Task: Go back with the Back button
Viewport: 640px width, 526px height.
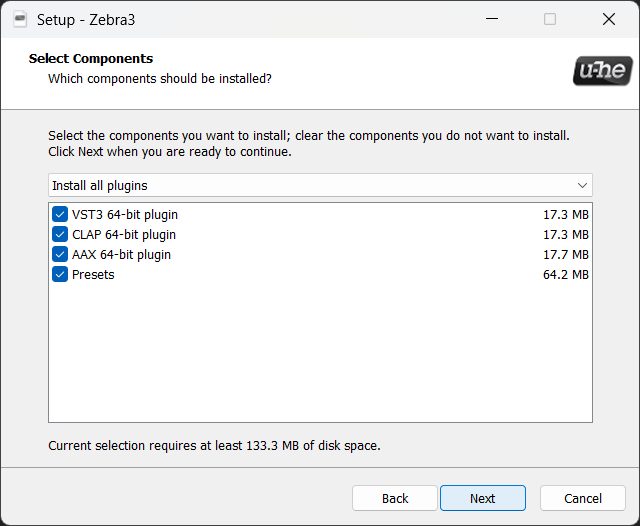Action: 395,498
